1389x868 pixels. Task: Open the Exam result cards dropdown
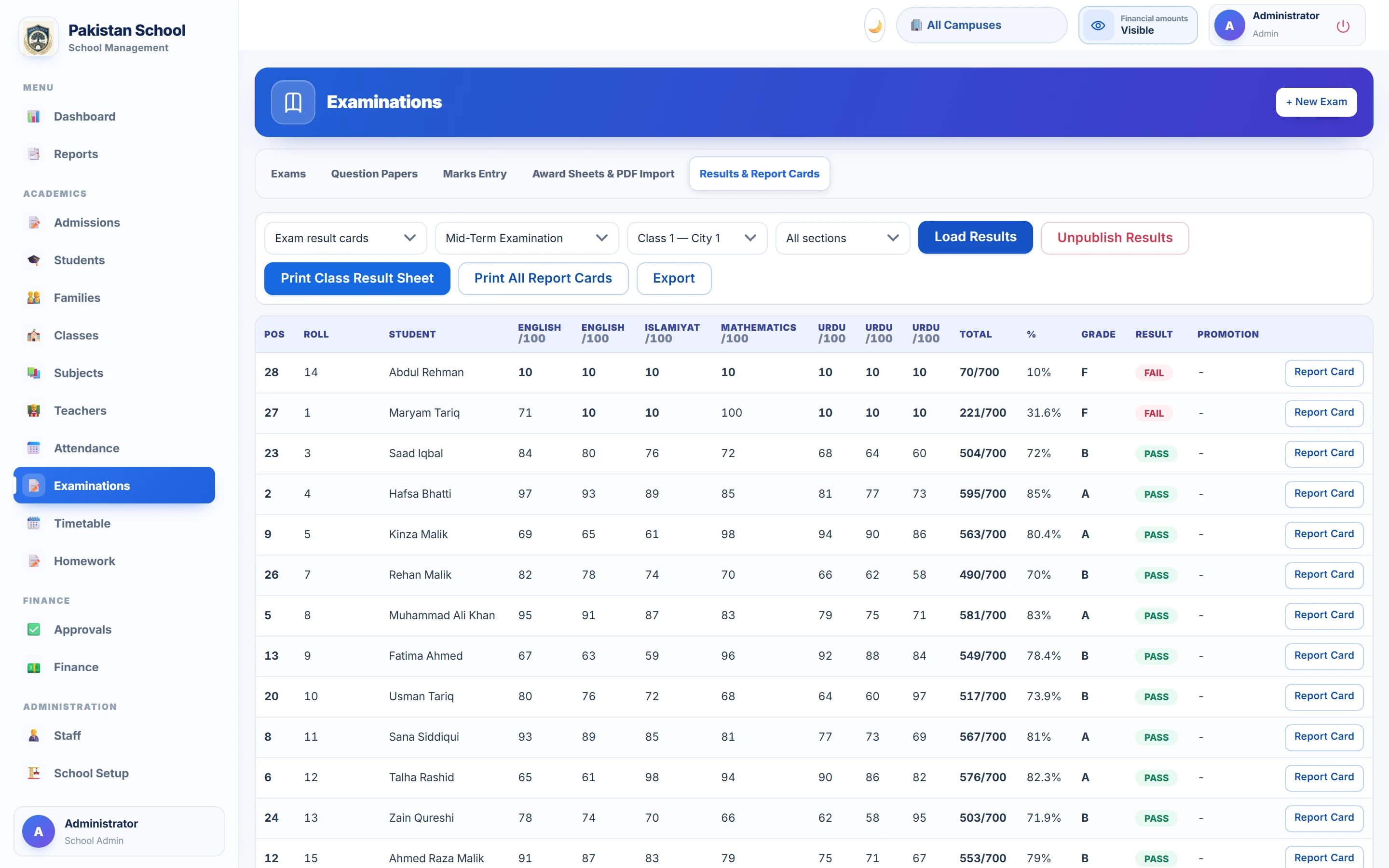[345, 238]
